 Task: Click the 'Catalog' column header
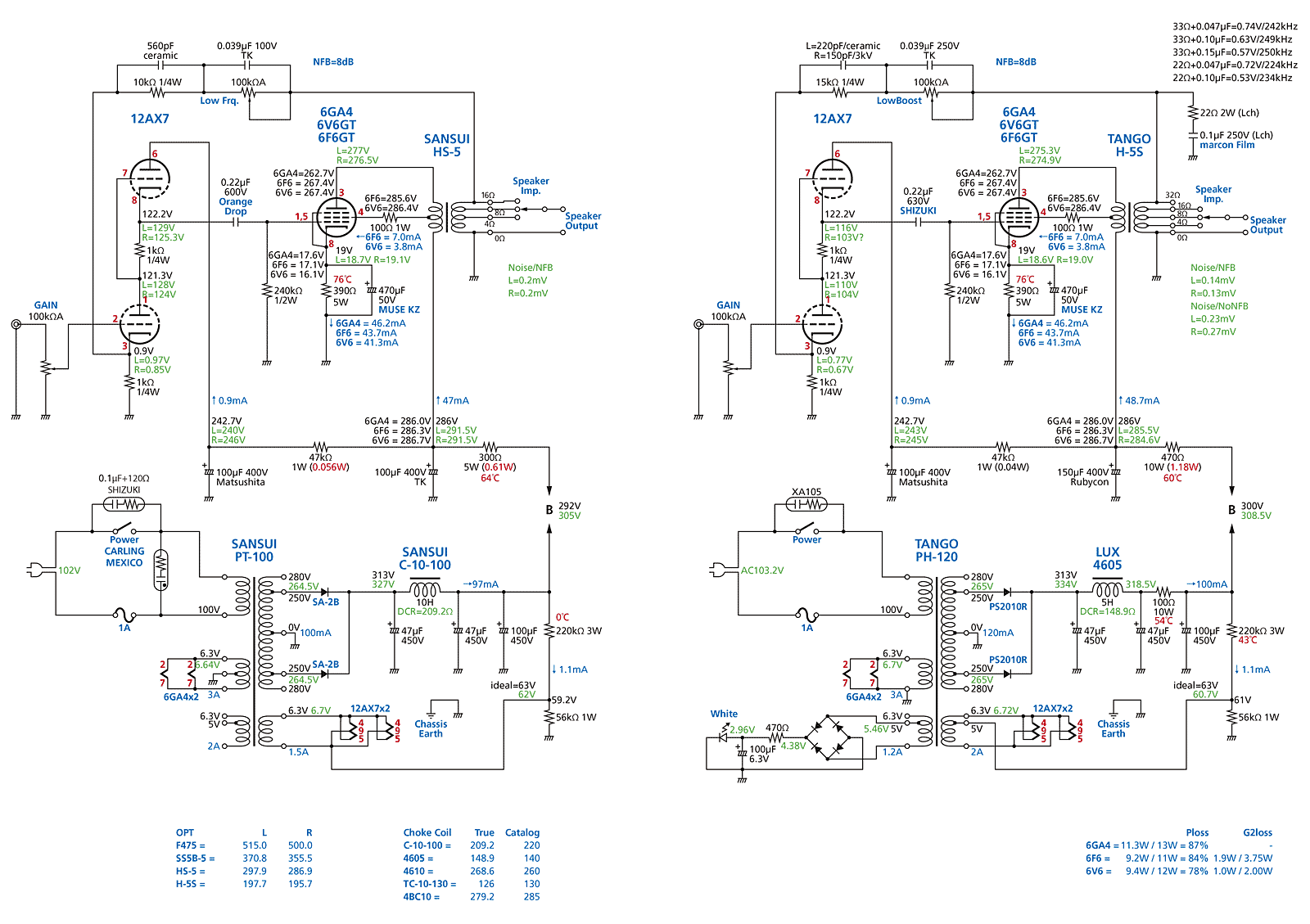click(522, 833)
